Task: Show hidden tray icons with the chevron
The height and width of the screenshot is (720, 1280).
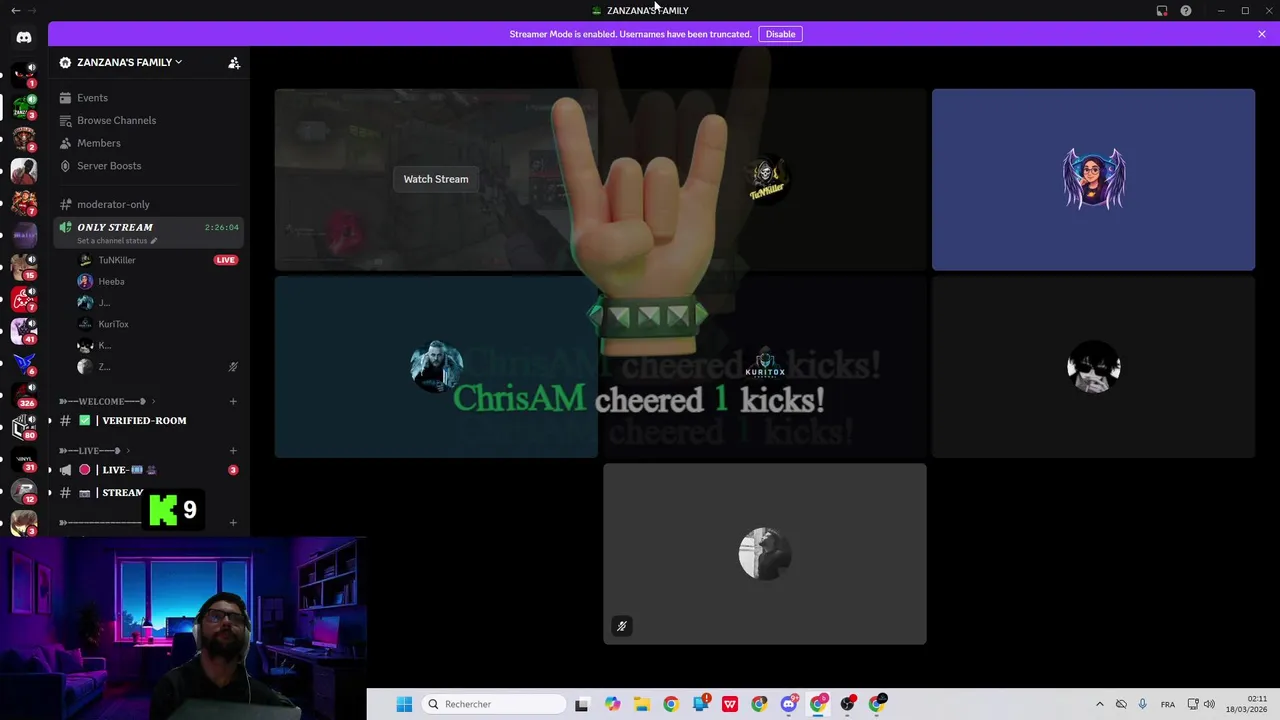Action: [x=1100, y=704]
